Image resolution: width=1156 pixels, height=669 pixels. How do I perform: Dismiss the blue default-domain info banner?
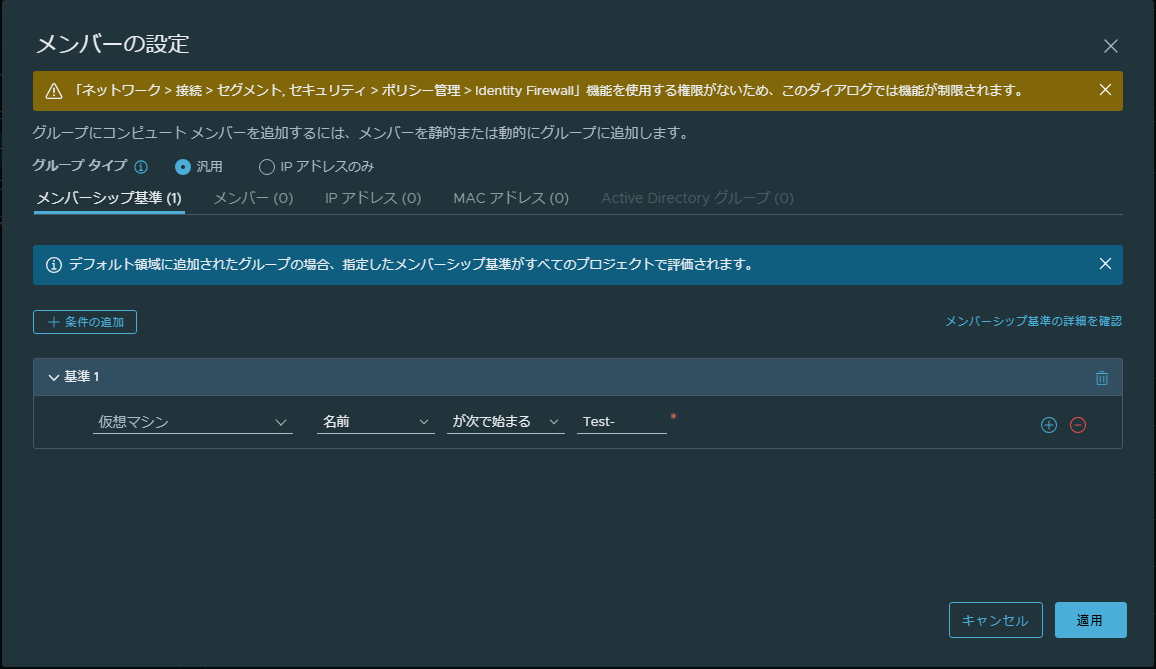(1105, 264)
